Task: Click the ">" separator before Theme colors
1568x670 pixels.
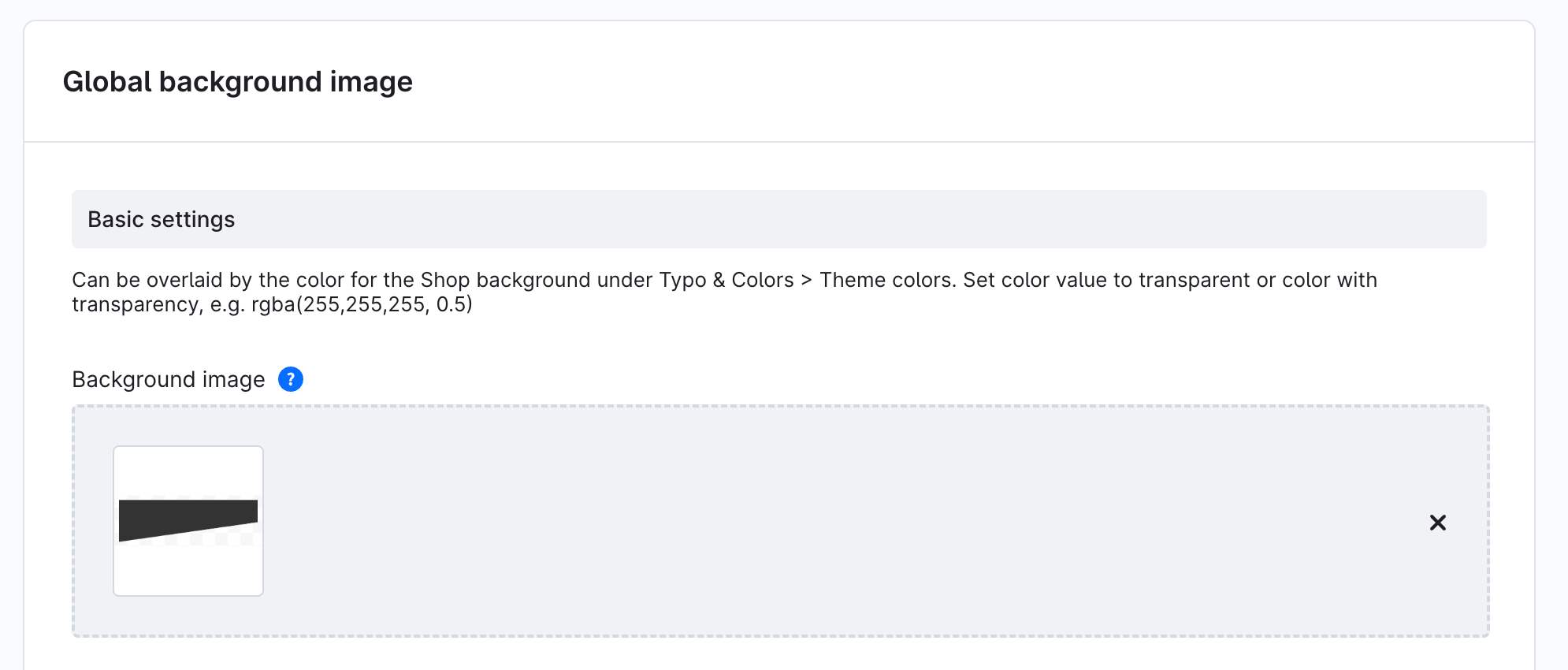Action: tap(806, 280)
